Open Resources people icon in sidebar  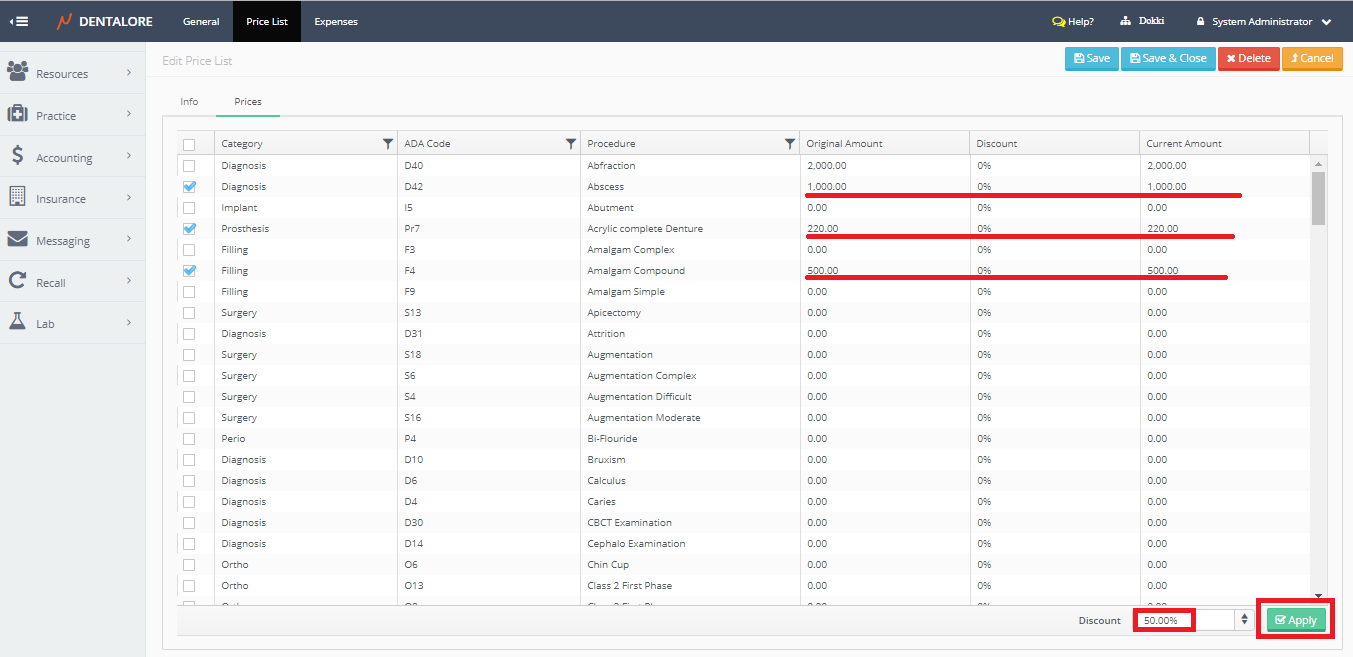[x=17, y=72]
